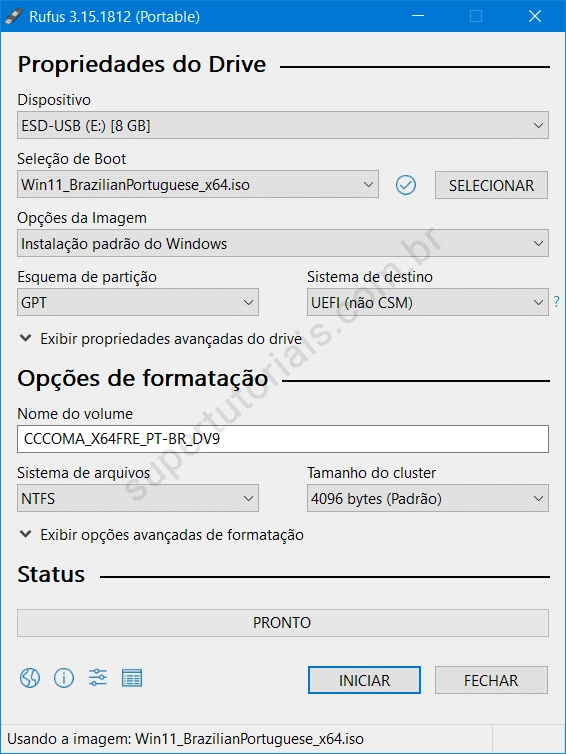This screenshot has height=754, width=566.
Task: Click the Nome do volume text field
Action: pyautogui.click(x=283, y=439)
